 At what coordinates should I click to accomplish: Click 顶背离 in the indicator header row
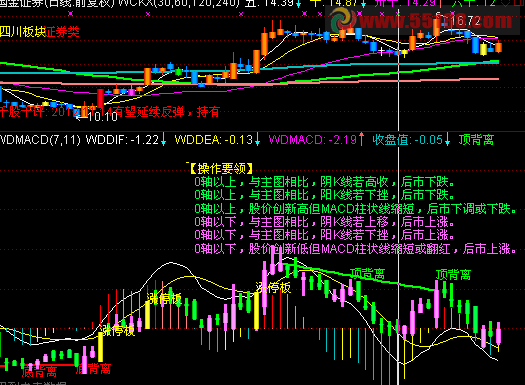pyautogui.click(x=476, y=139)
